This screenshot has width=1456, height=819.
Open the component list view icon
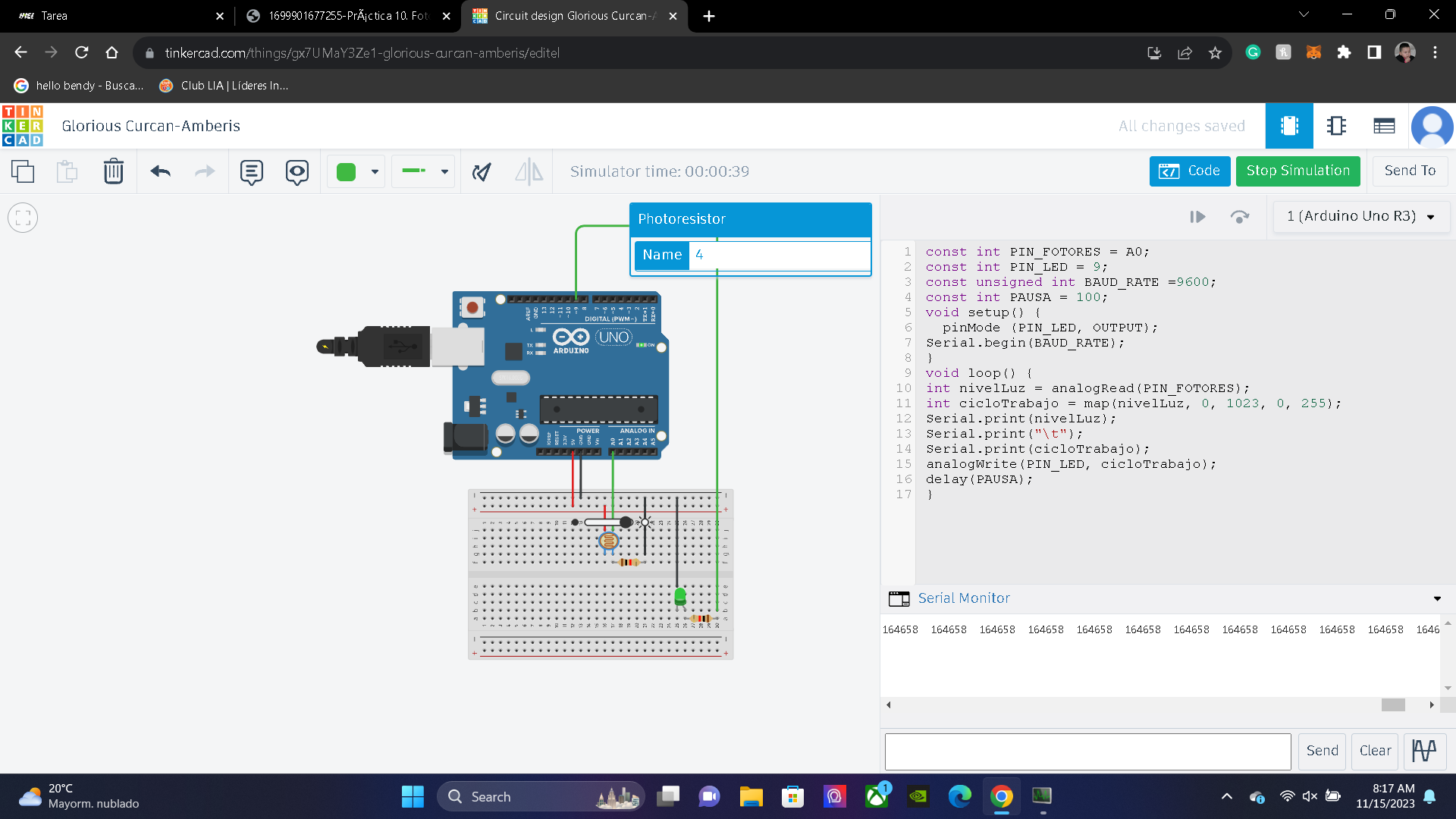[x=1384, y=126]
